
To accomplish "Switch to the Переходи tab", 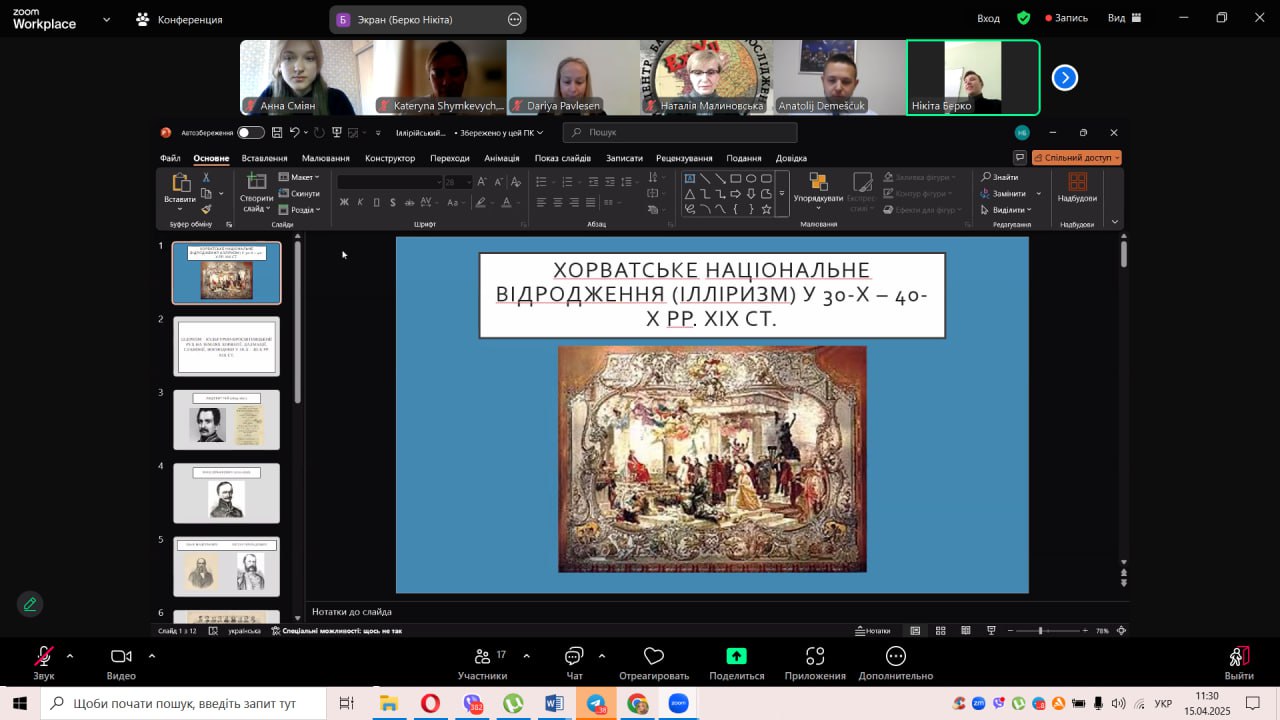I will tap(450, 158).
